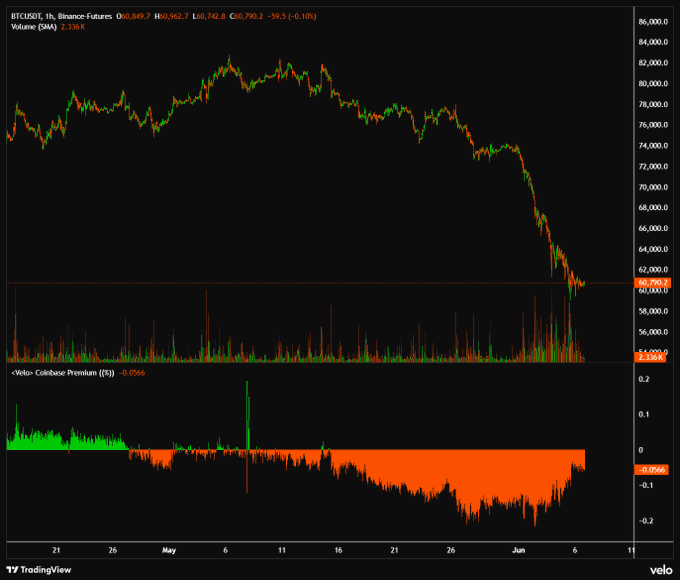Click the 62,000.0 price axis label
This screenshot has width=680, height=580.
pyautogui.click(x=653, y=269)
